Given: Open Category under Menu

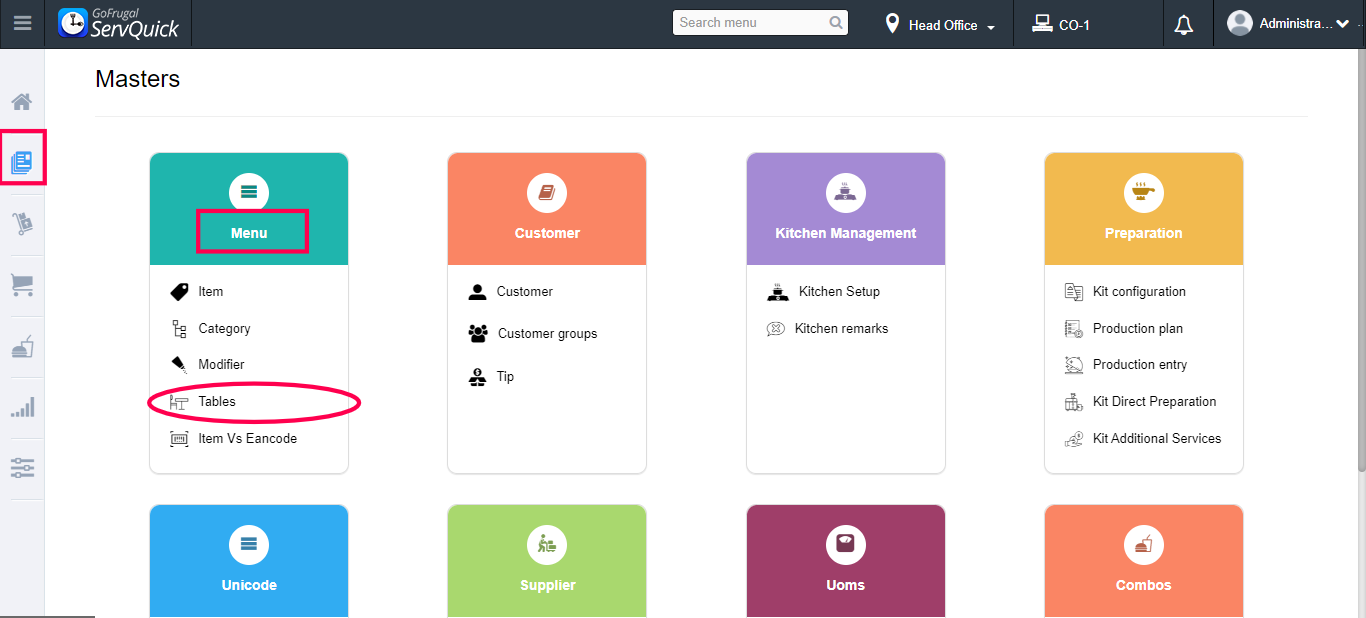Looking at the screenshot, I should click(224, 328).
